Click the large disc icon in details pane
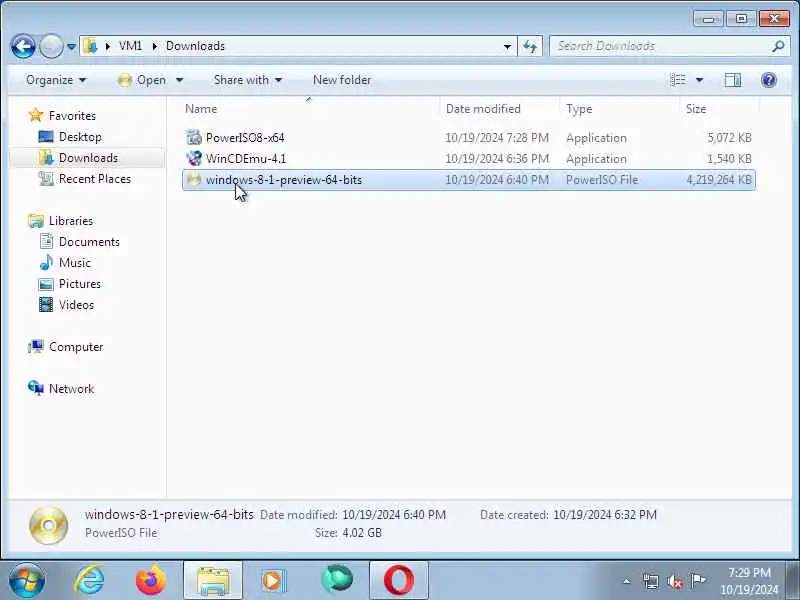Image resolution: width=800 pixels, height=600 pixels. [48, 525]
